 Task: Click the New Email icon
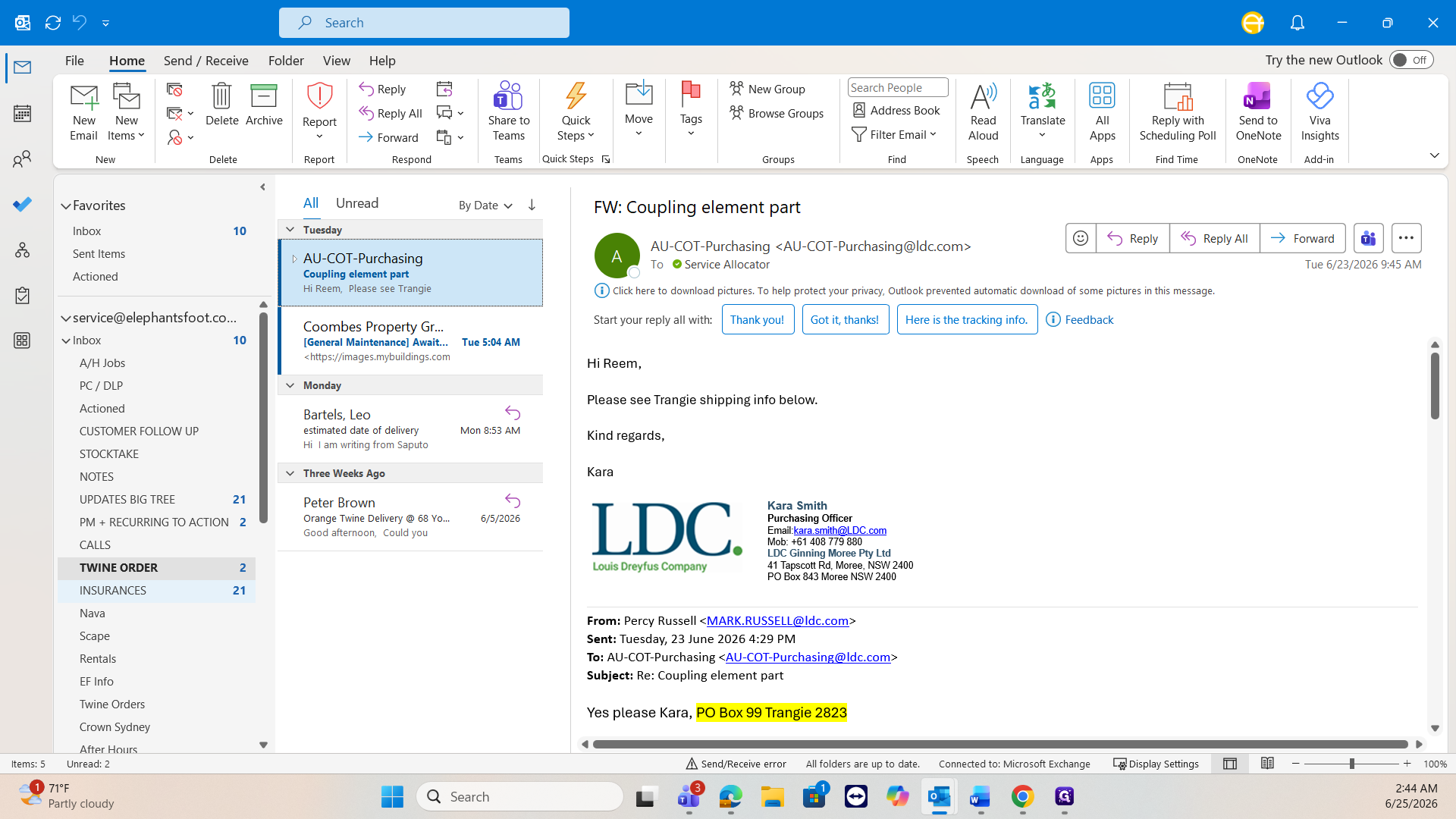click(x=83, y=97)
